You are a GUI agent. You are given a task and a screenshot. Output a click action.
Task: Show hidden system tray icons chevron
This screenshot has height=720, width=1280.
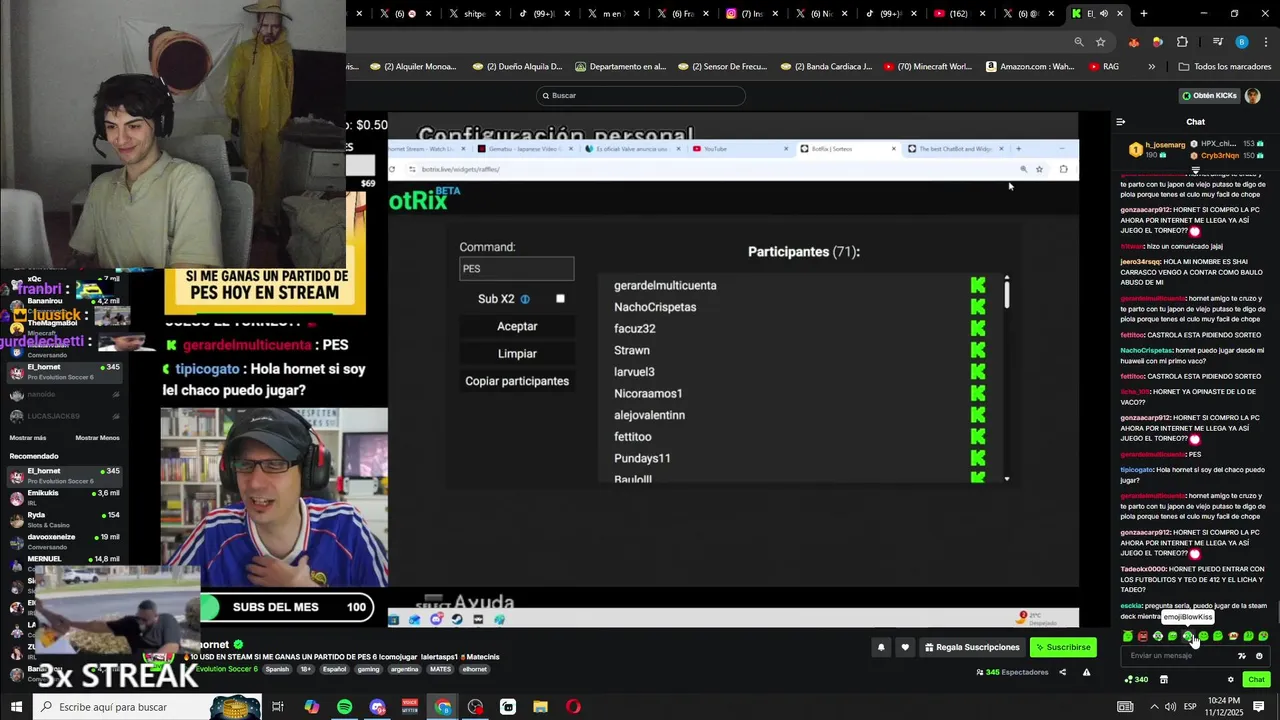pos(1154,707)
